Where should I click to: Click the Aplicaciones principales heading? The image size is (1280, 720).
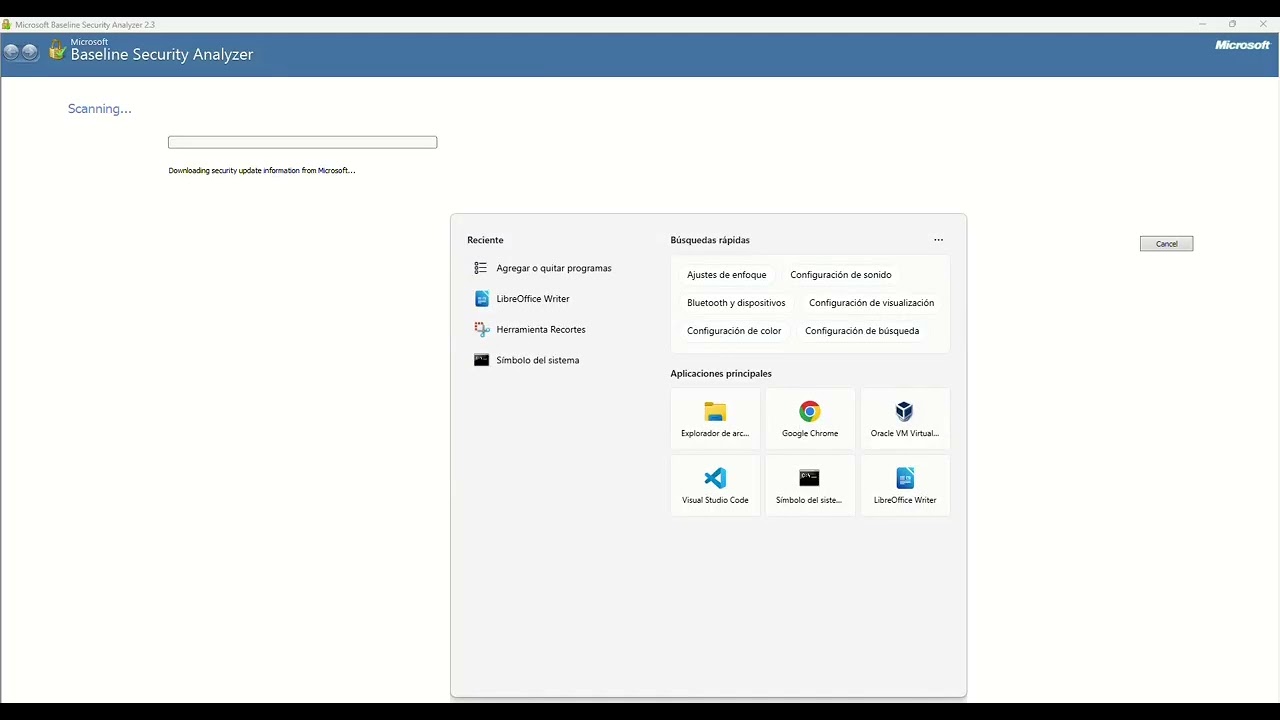721,374
